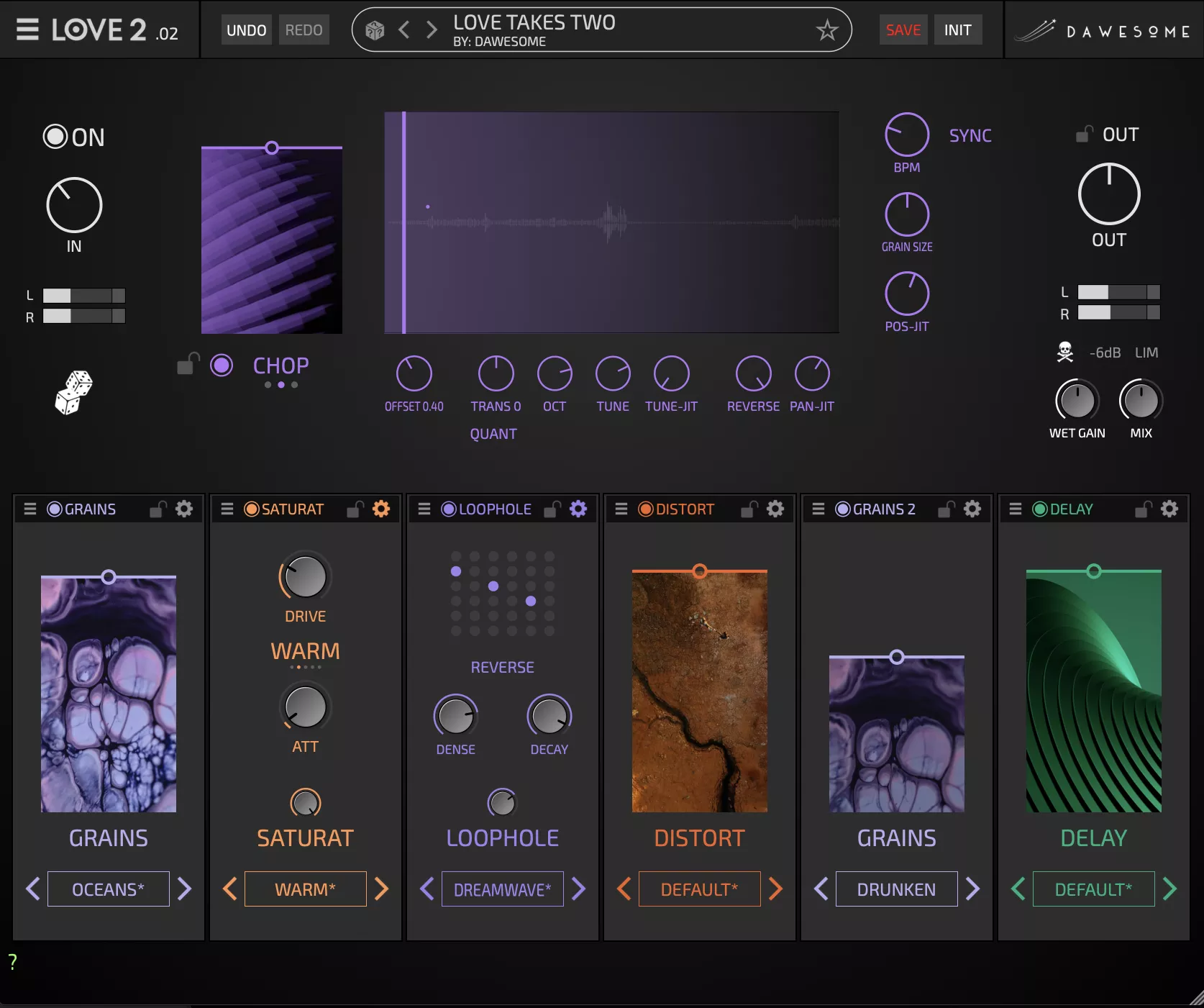The image size is (1204, 1008).
Task: Toggle the DISTORT module on or off
Action: (x=647, y=509)
